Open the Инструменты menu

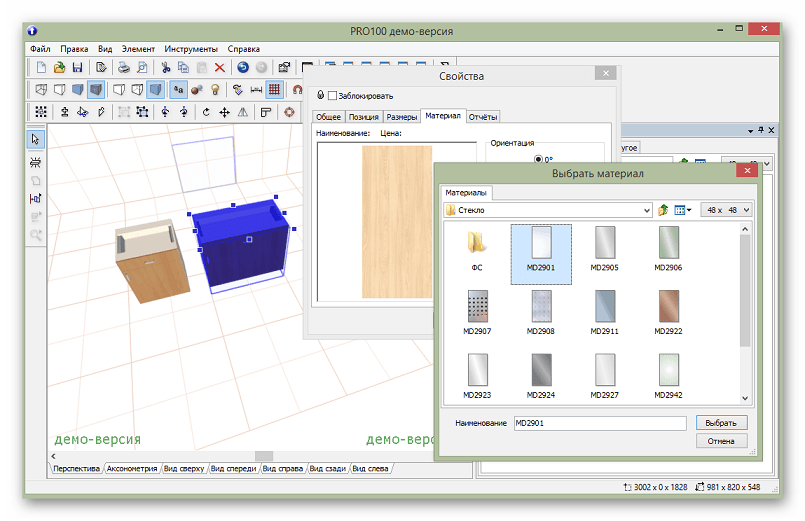[191, 48]
